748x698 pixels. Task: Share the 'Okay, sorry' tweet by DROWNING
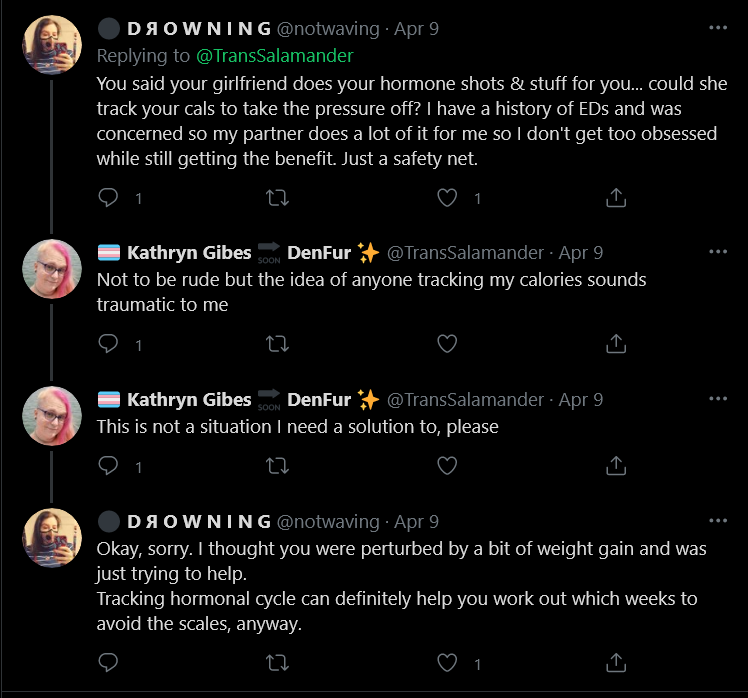(616, 662)
